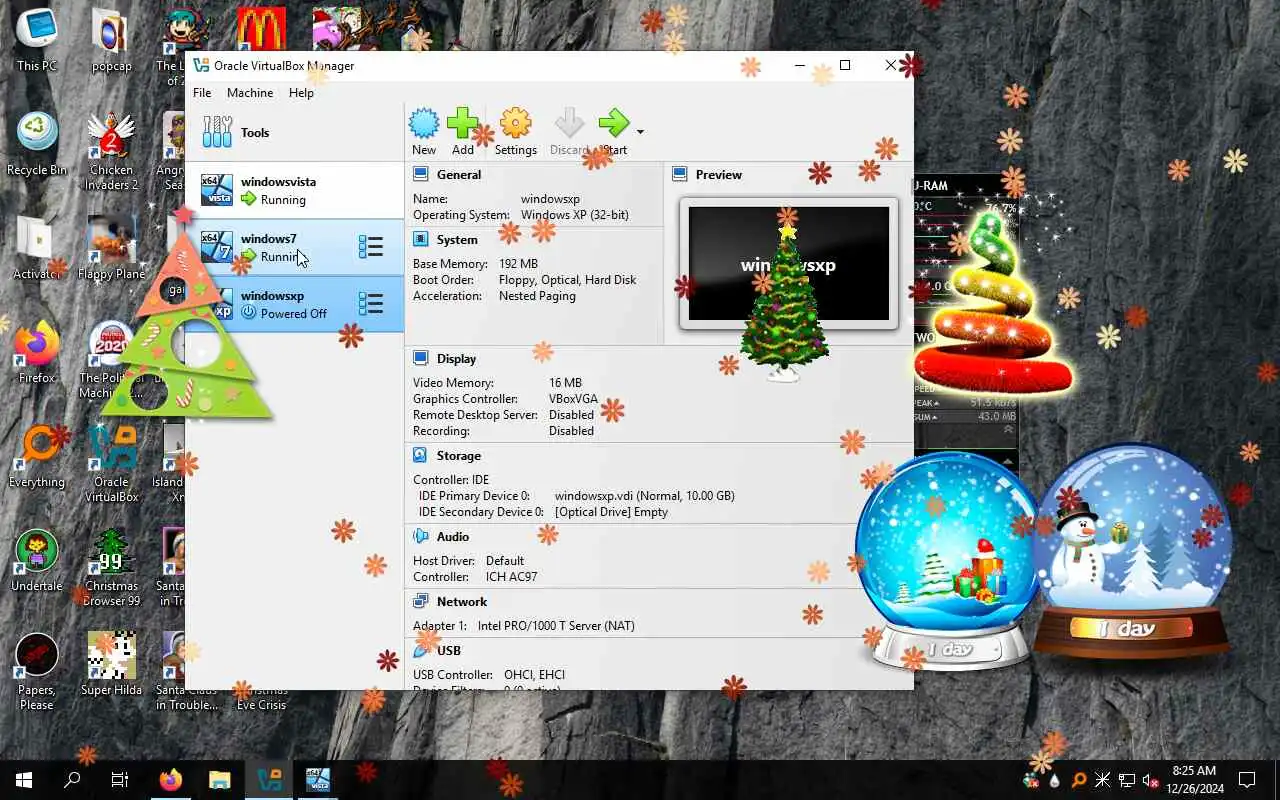Viewport: 1280px width, 800px height.
Task: Open the windows7 machine tools menu icon
Action: click(371, 247)
